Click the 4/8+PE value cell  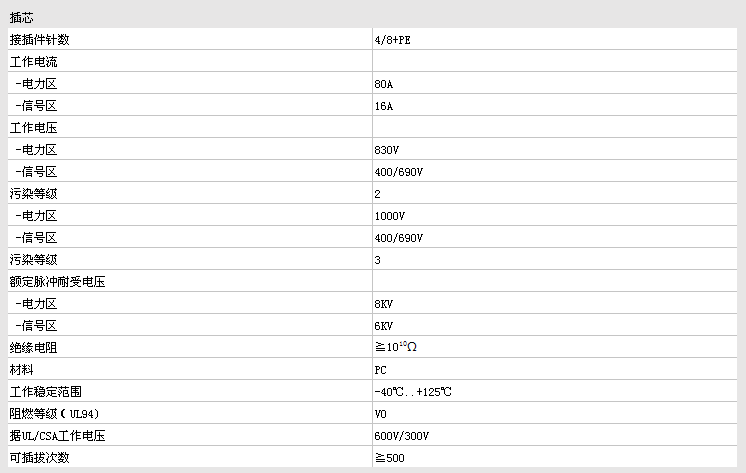(393, 40)
